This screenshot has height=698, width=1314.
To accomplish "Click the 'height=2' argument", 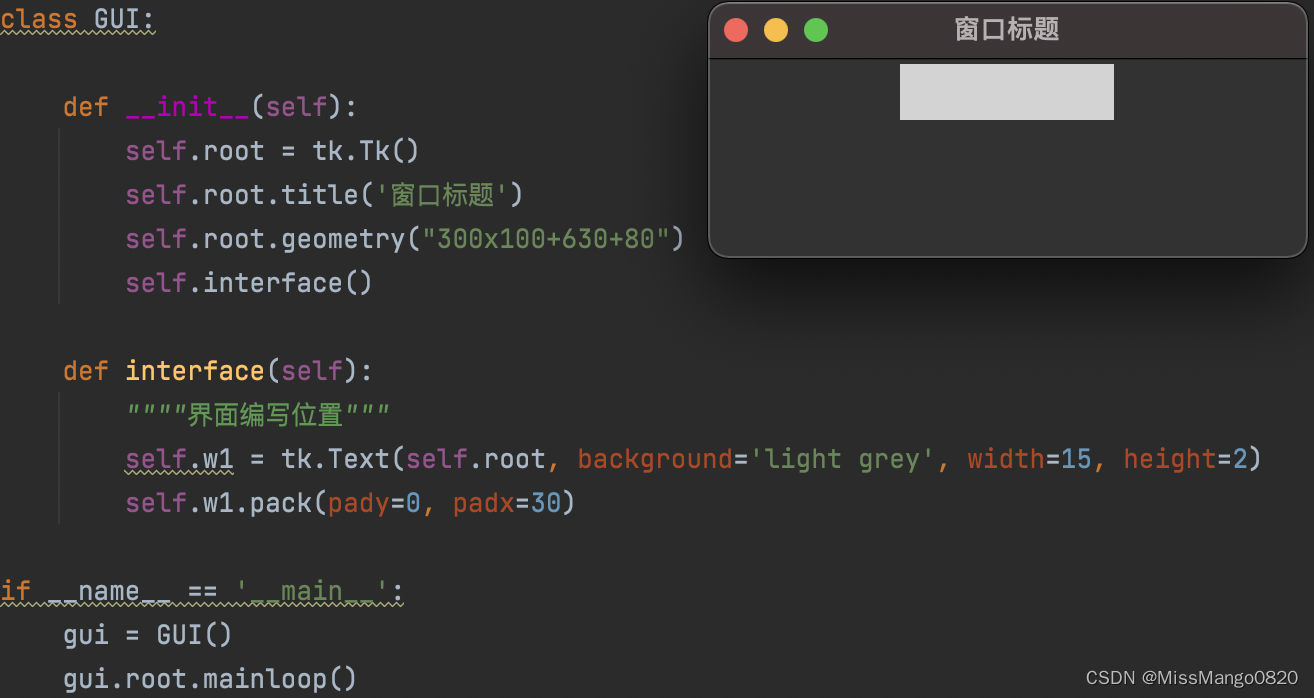I will tap(1186, 459).
